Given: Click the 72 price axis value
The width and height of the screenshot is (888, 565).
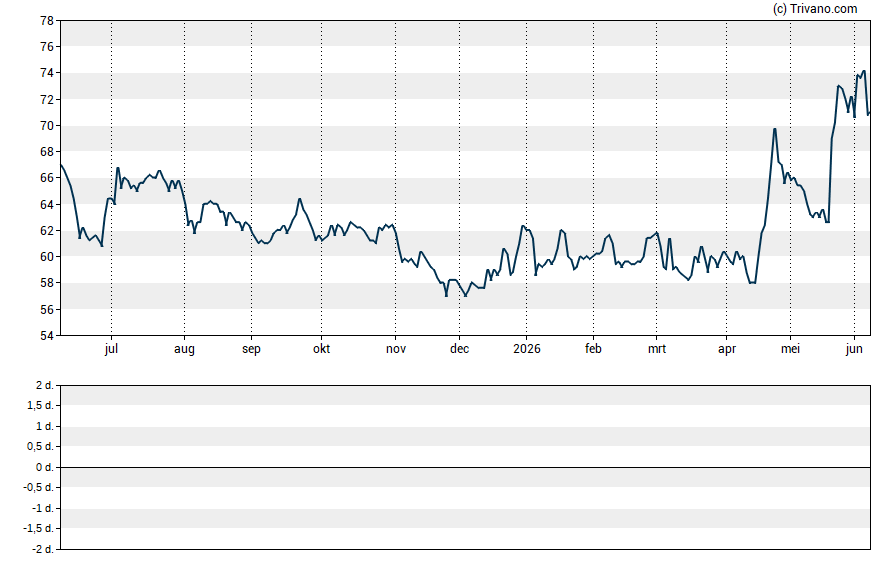Looking at the screenshot, I should tap(47, 100).
